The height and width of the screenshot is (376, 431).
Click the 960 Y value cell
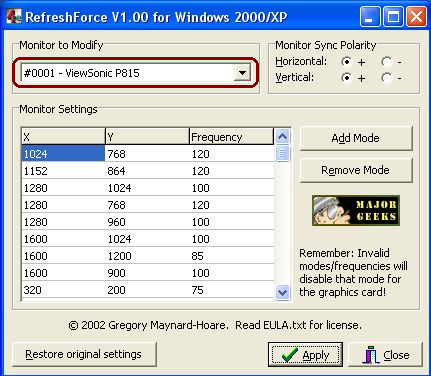click(116, 222)
